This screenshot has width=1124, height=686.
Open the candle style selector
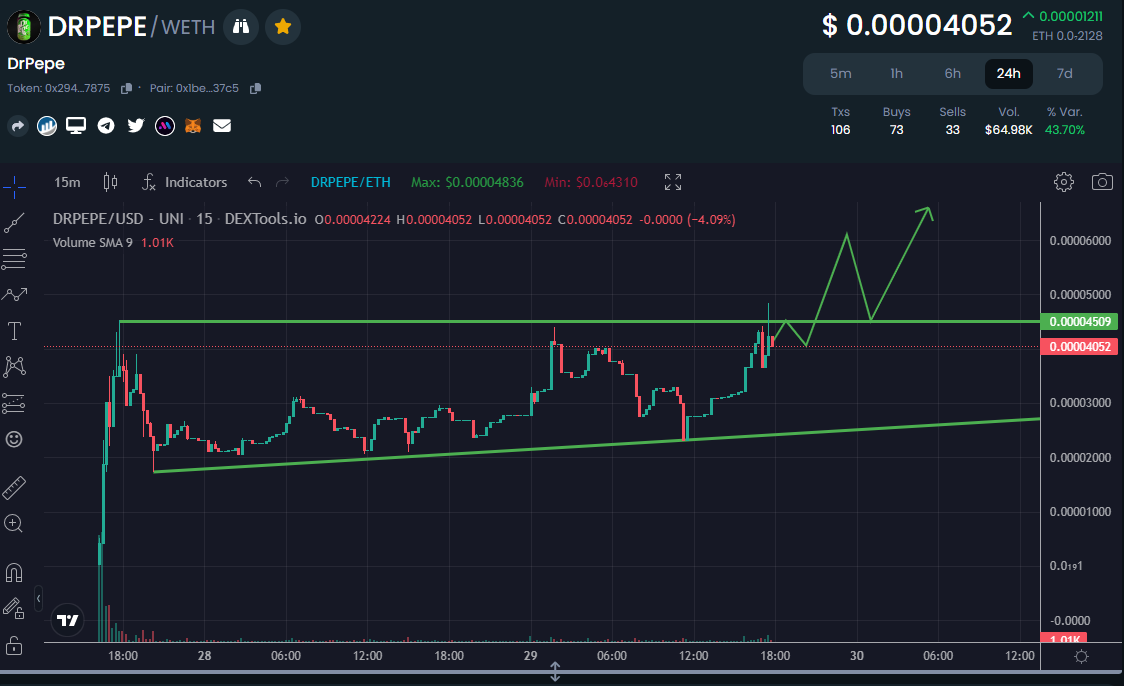click(110, 182)
